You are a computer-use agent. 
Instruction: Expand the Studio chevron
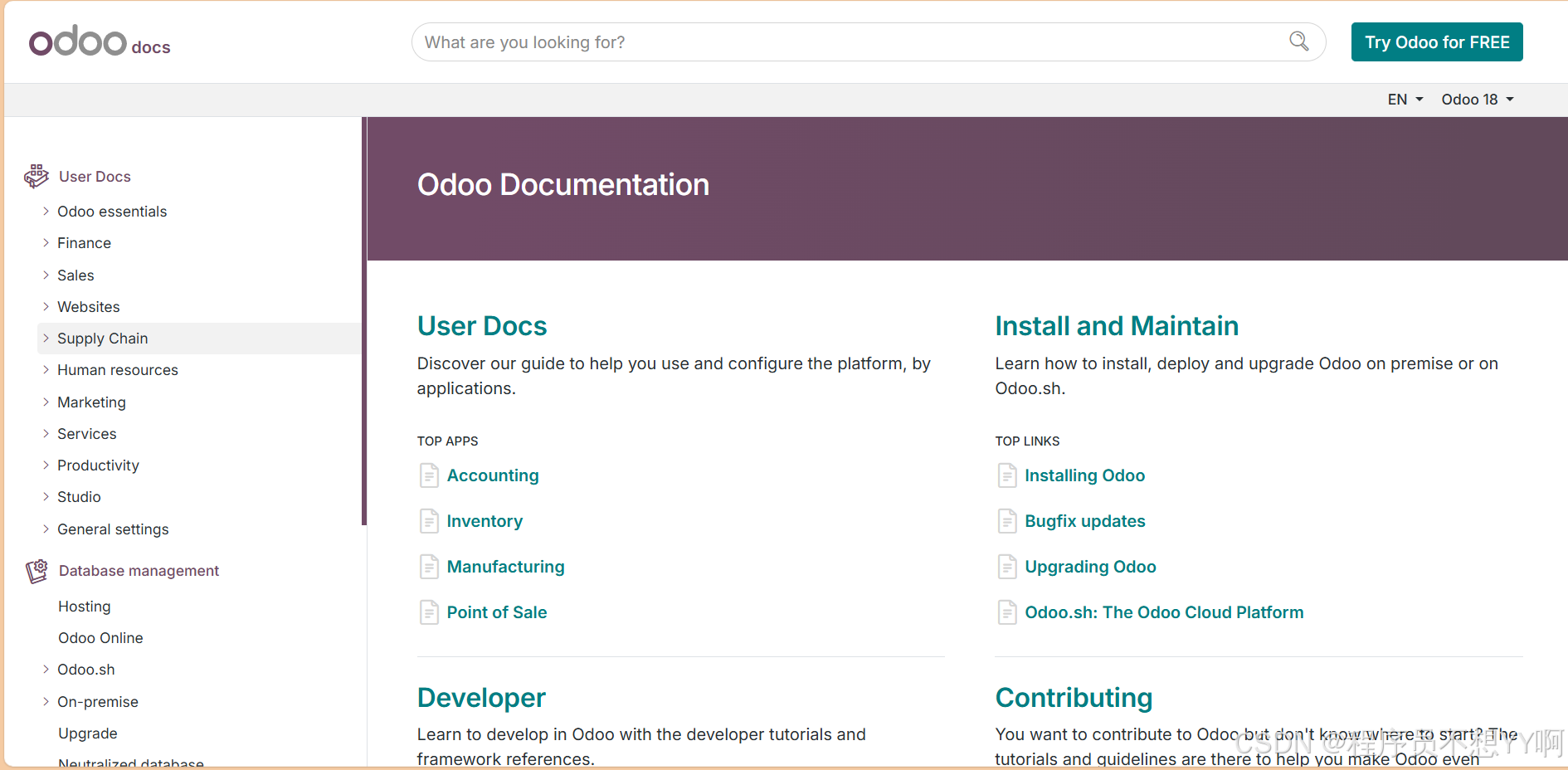pos(46,497)
